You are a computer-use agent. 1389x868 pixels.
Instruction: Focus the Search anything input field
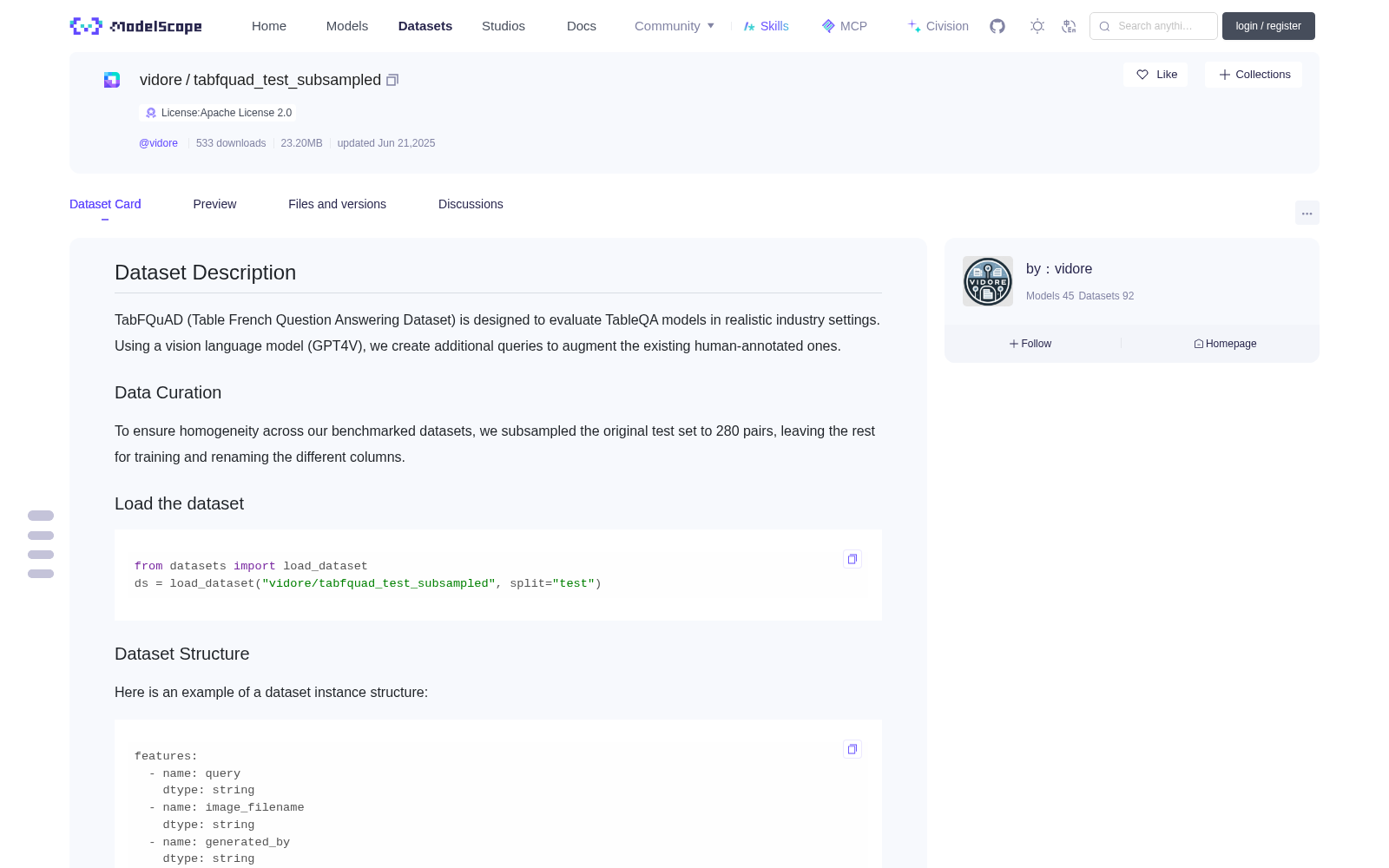click(x=1154, y=26)
